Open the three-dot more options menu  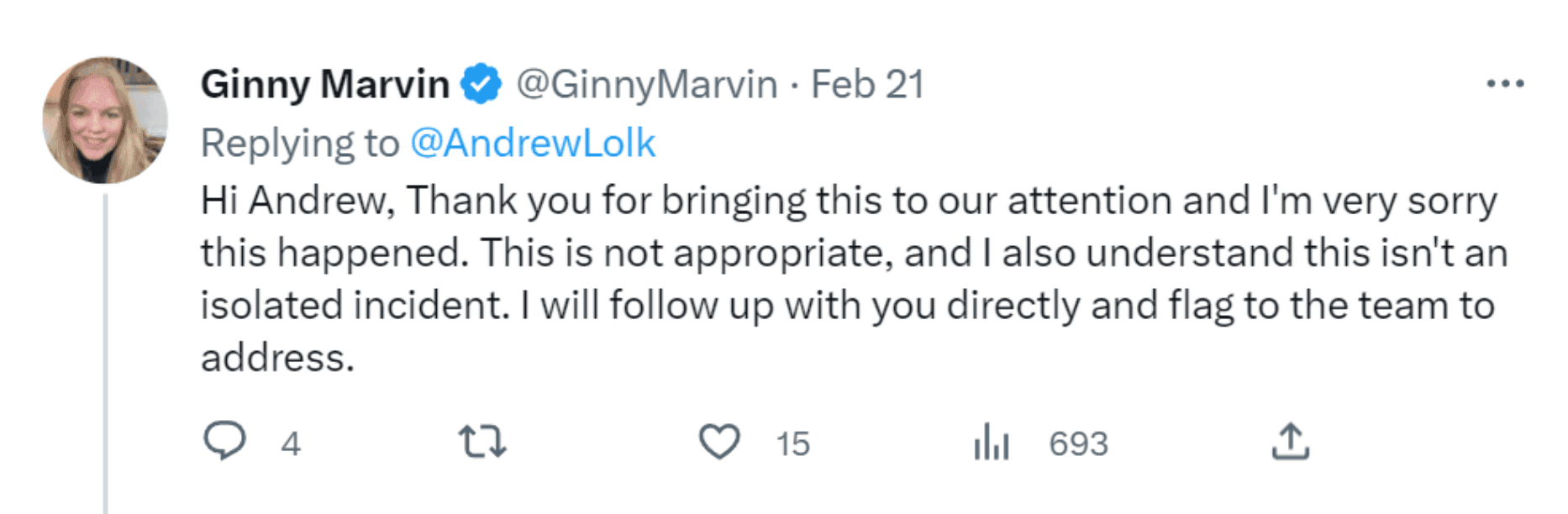coord(1504,83)
